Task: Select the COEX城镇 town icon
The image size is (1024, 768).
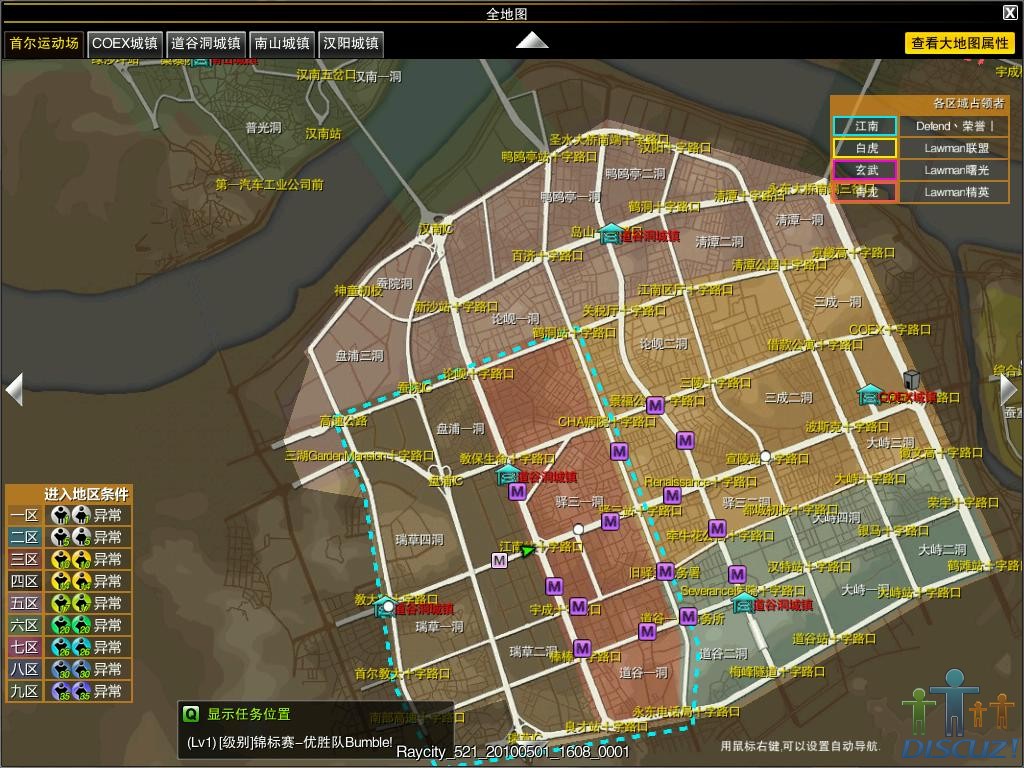Action: coord(869,394)
